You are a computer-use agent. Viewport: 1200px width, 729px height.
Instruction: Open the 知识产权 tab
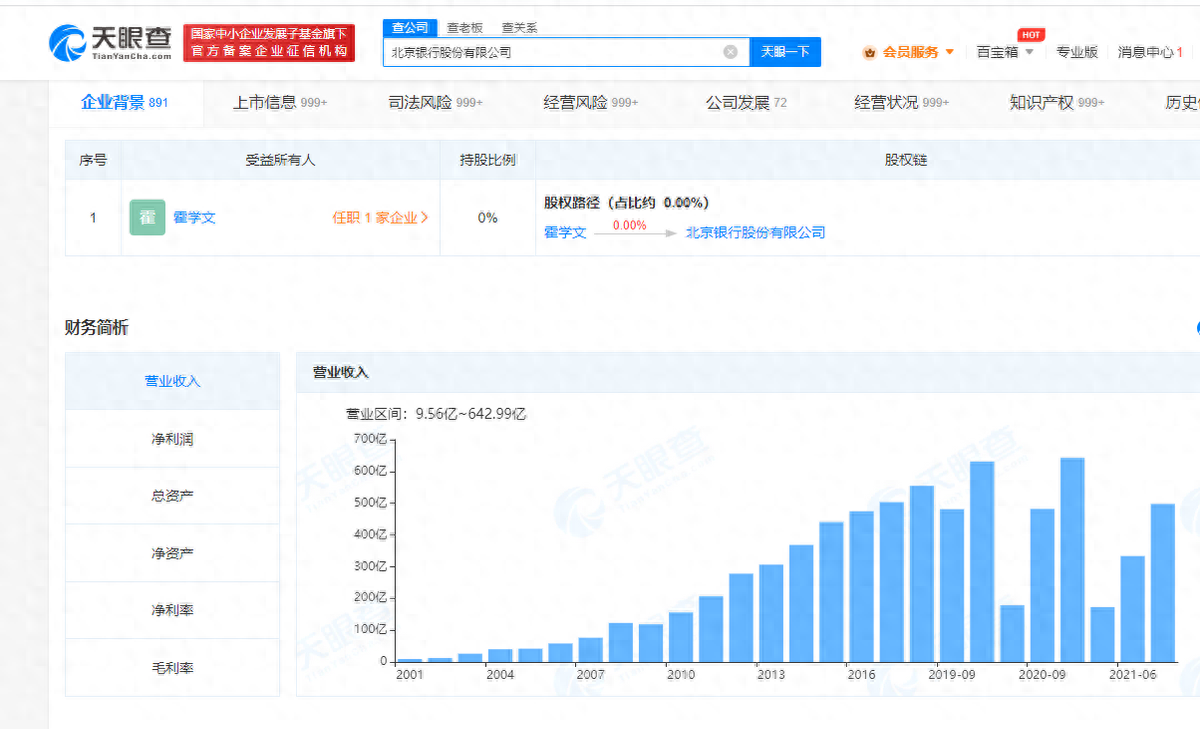click(1057, 102)
